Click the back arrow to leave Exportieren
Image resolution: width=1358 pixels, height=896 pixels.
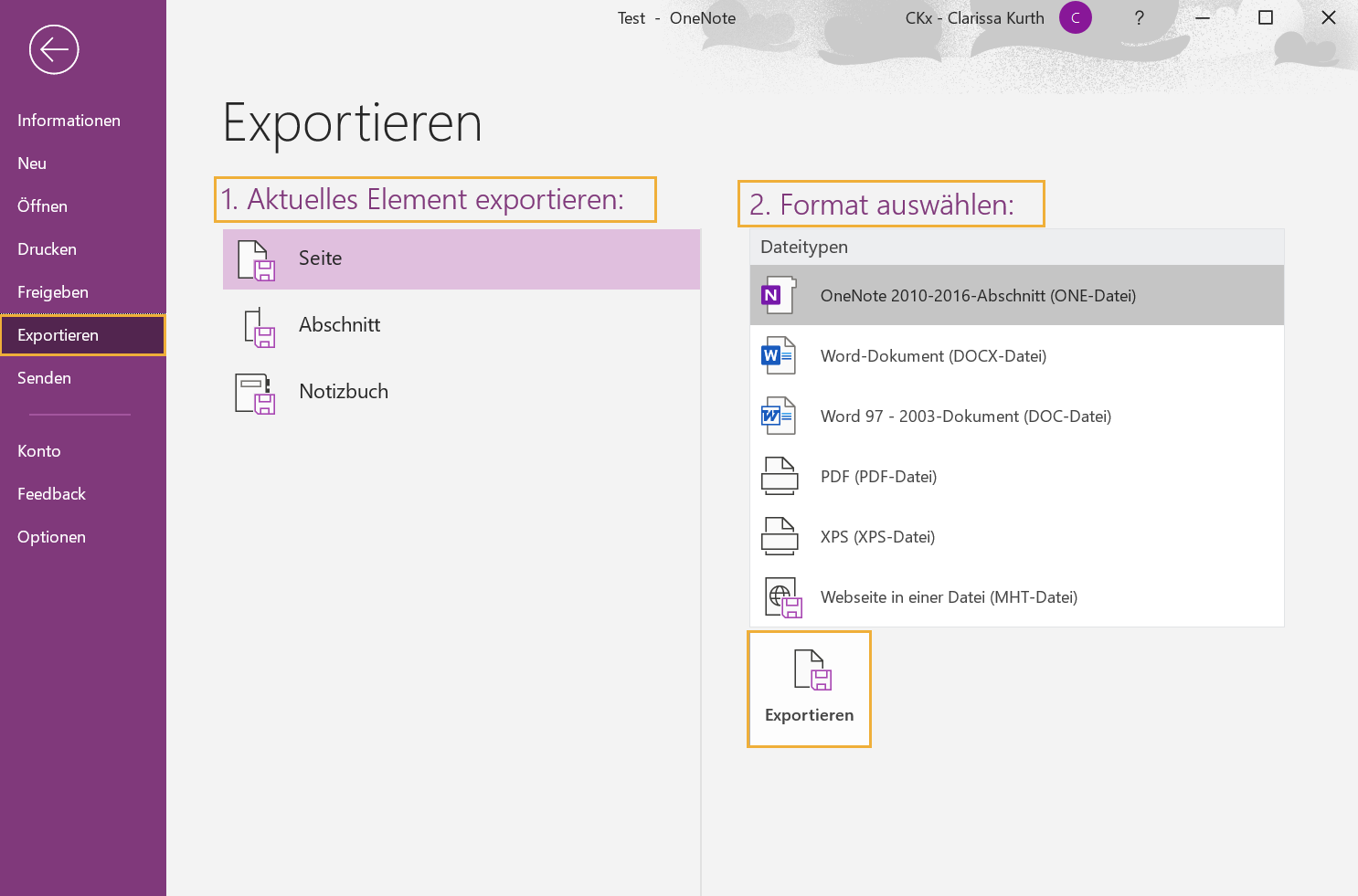(54, 49)
